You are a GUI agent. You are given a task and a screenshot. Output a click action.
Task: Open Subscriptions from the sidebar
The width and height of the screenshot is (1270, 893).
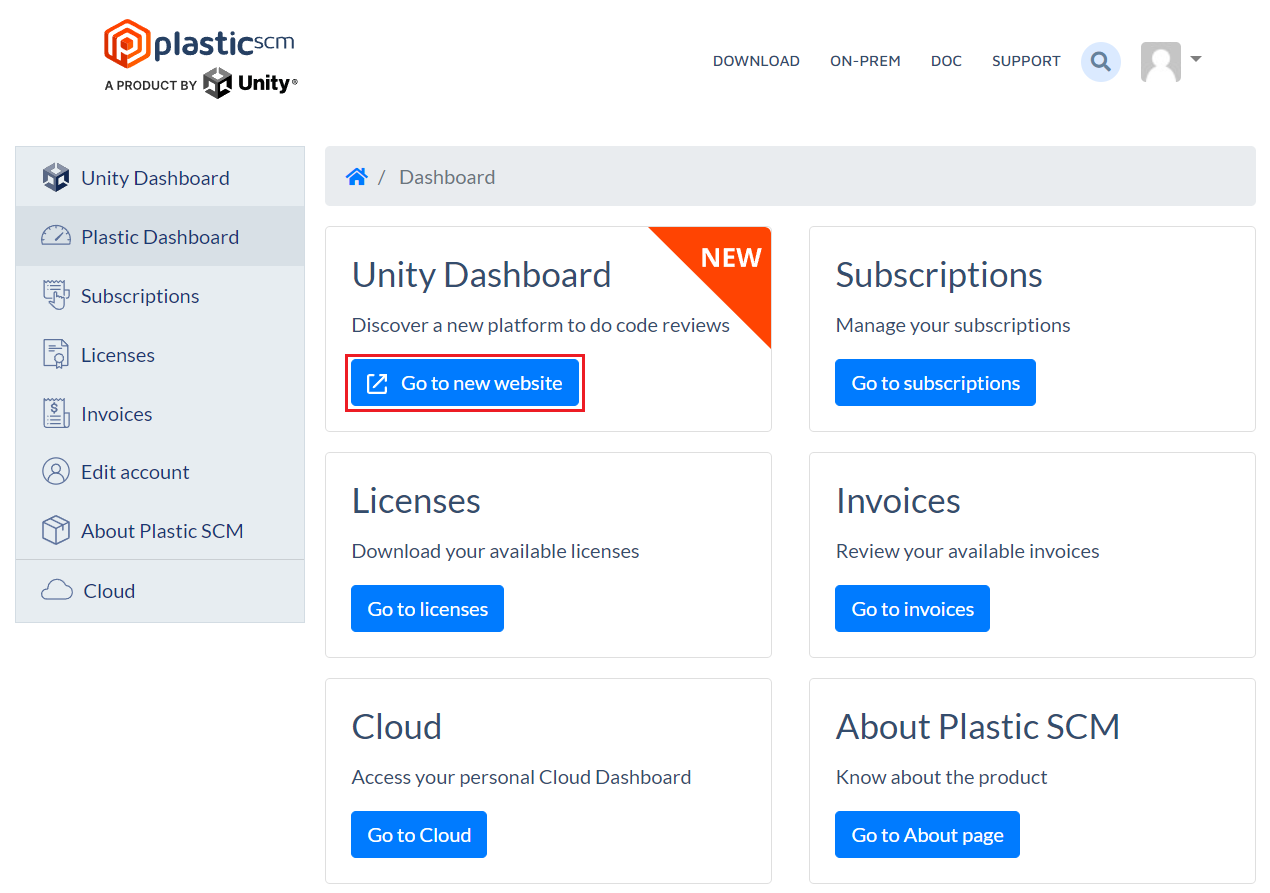(x=160, y=295)
